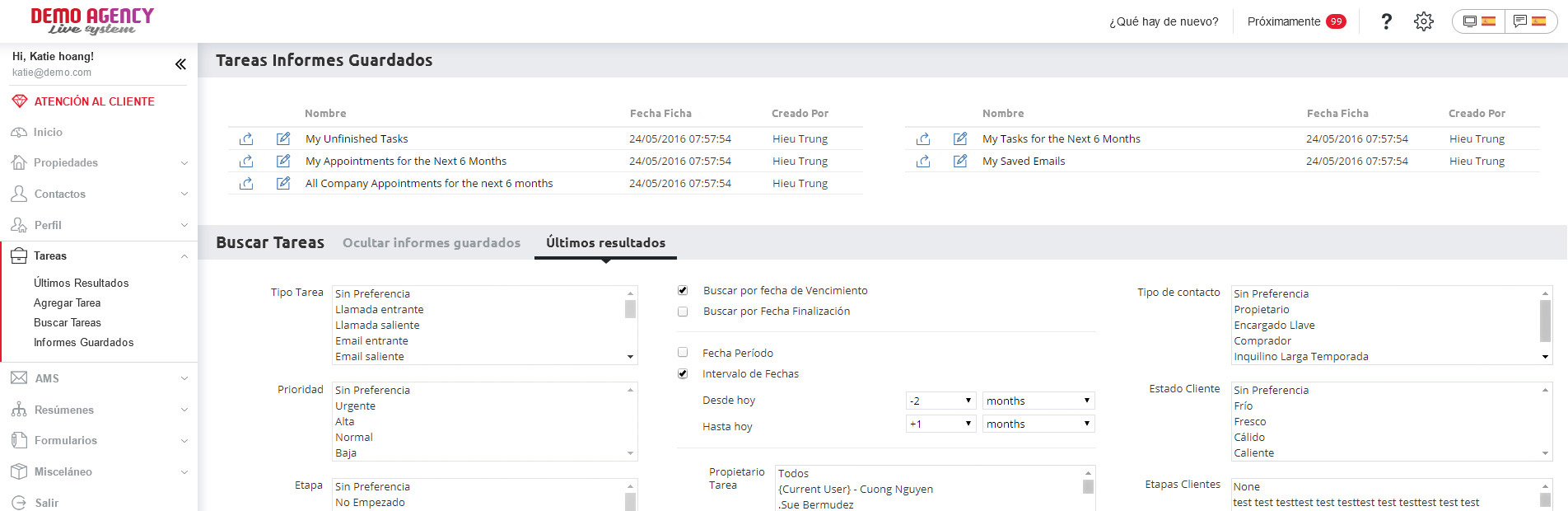Screen dimensions: 1568x511
Task: Open the My Unfinished Tasks report
Action: pos(357,138)
